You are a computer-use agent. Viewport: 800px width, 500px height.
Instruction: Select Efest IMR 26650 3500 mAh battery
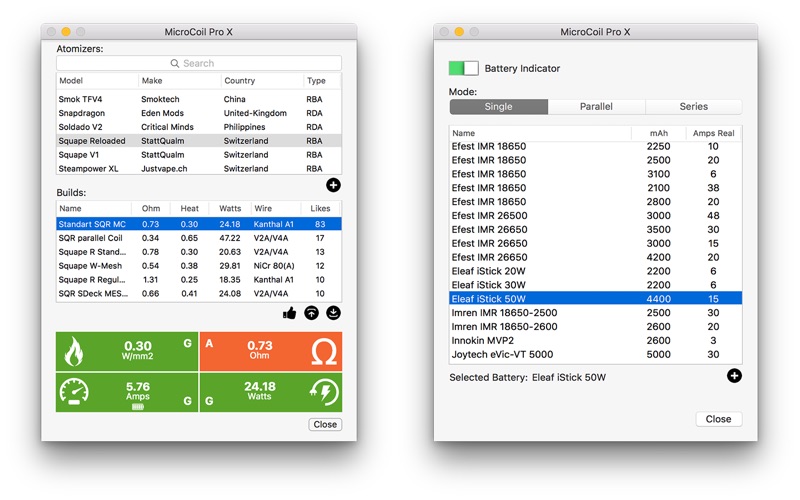click(x=595, y=230)
